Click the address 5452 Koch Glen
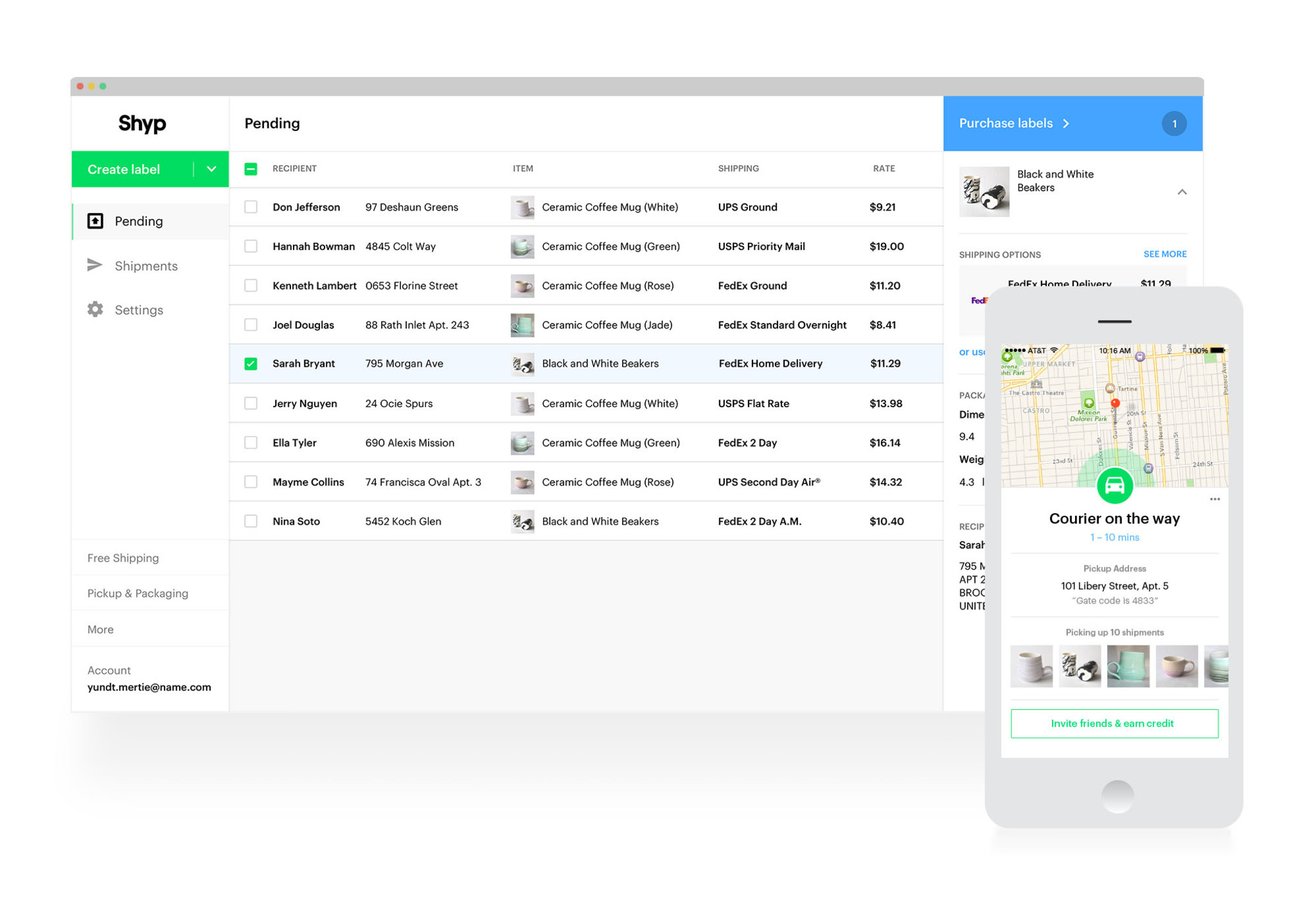Screen dimensions: 1316x921 (x=403, y=521)
